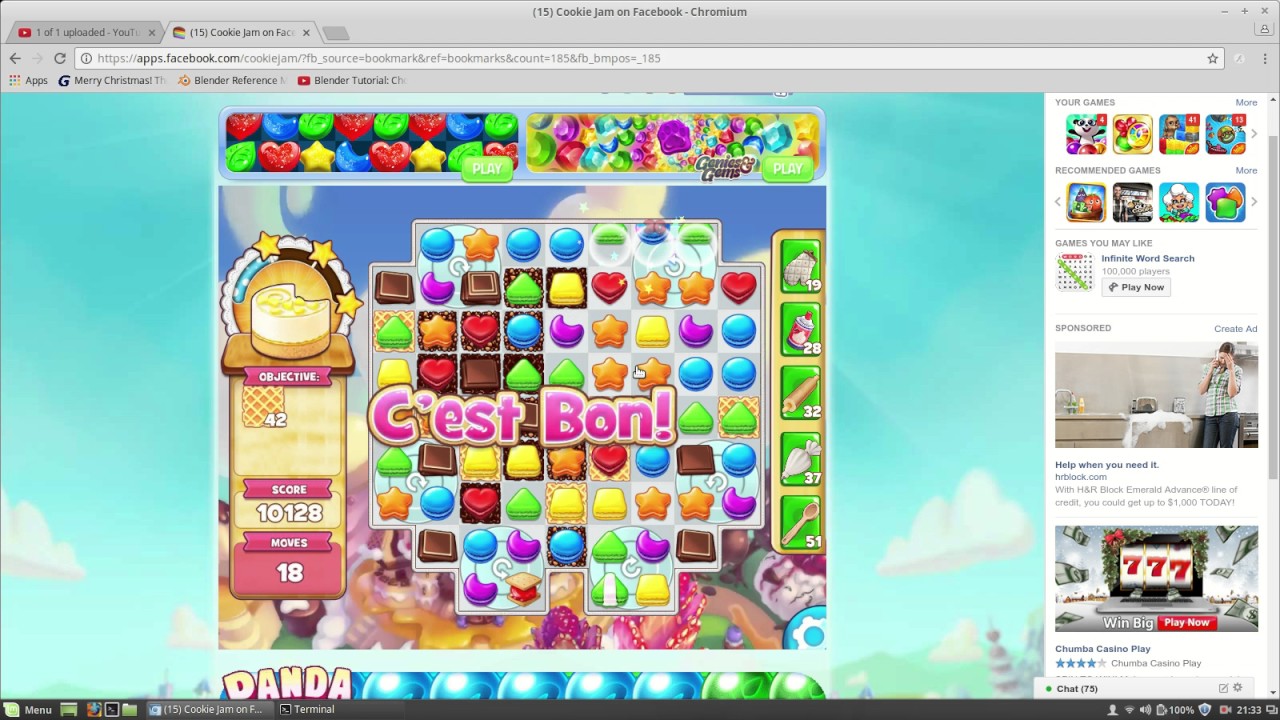Launch Firefox from the taskbar

[x=94, y=709]
